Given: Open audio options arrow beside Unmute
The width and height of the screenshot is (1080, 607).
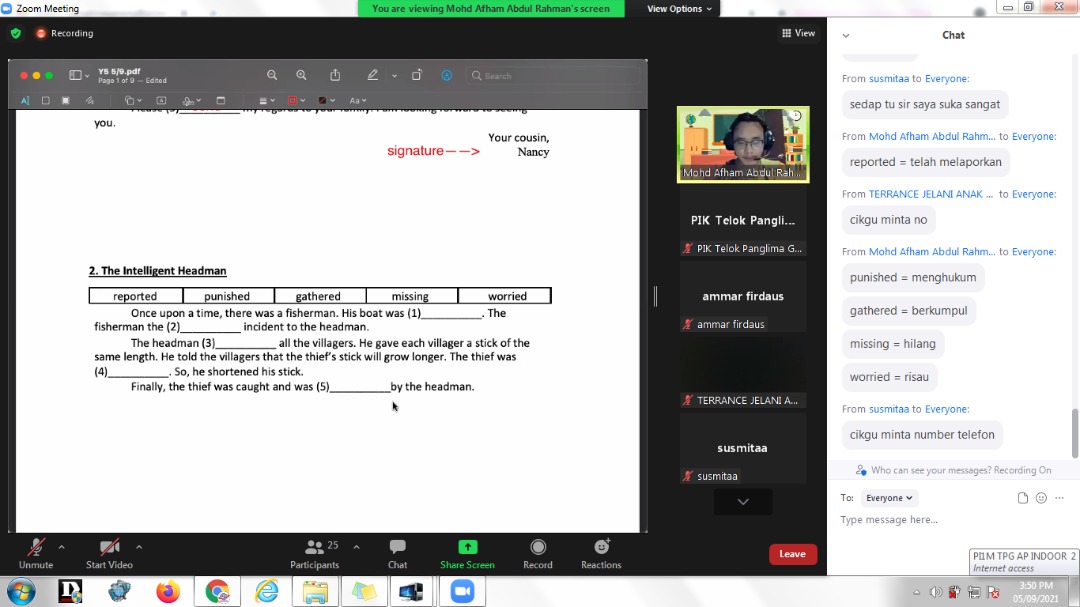Looking at the screenshot, I should coord(61,547).
